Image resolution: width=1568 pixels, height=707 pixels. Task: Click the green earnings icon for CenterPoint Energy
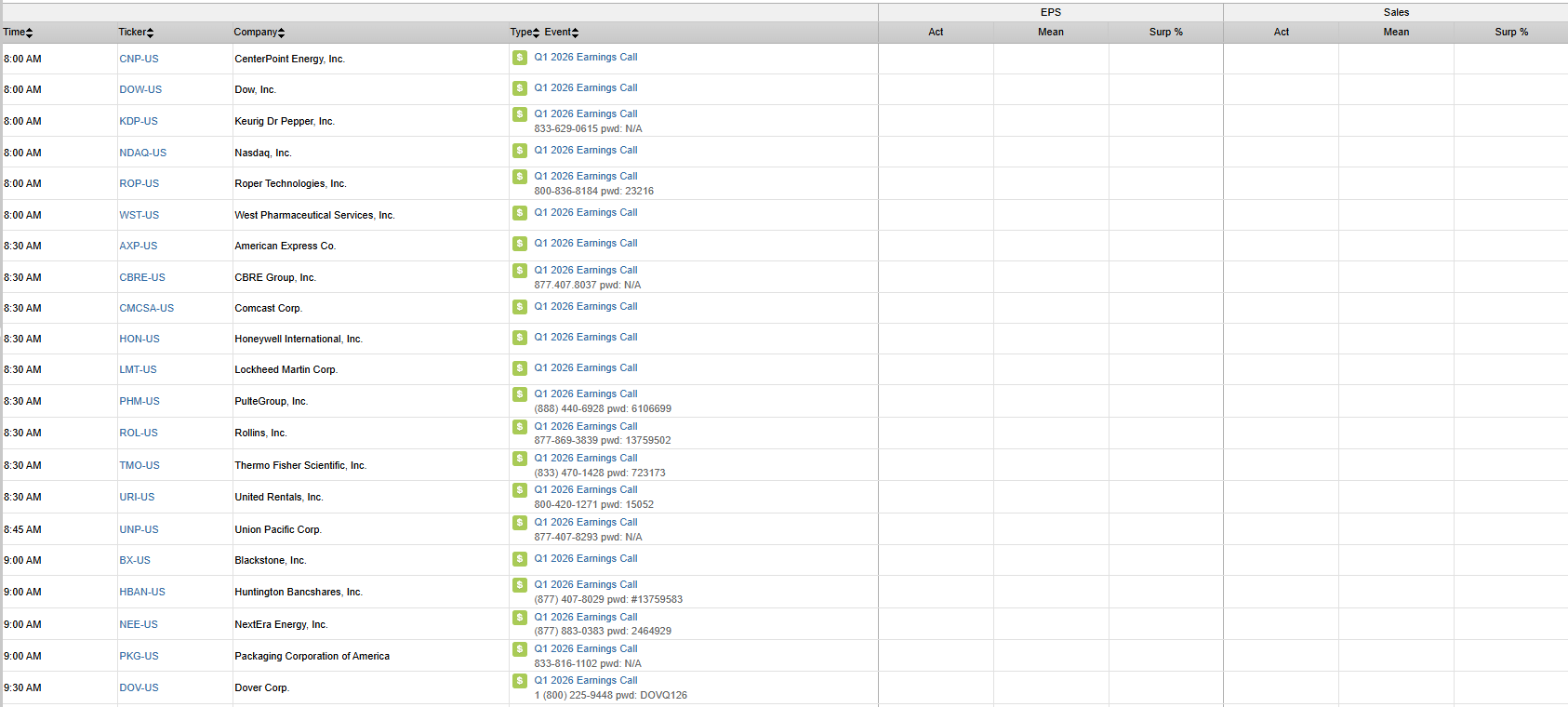[520, 58]
